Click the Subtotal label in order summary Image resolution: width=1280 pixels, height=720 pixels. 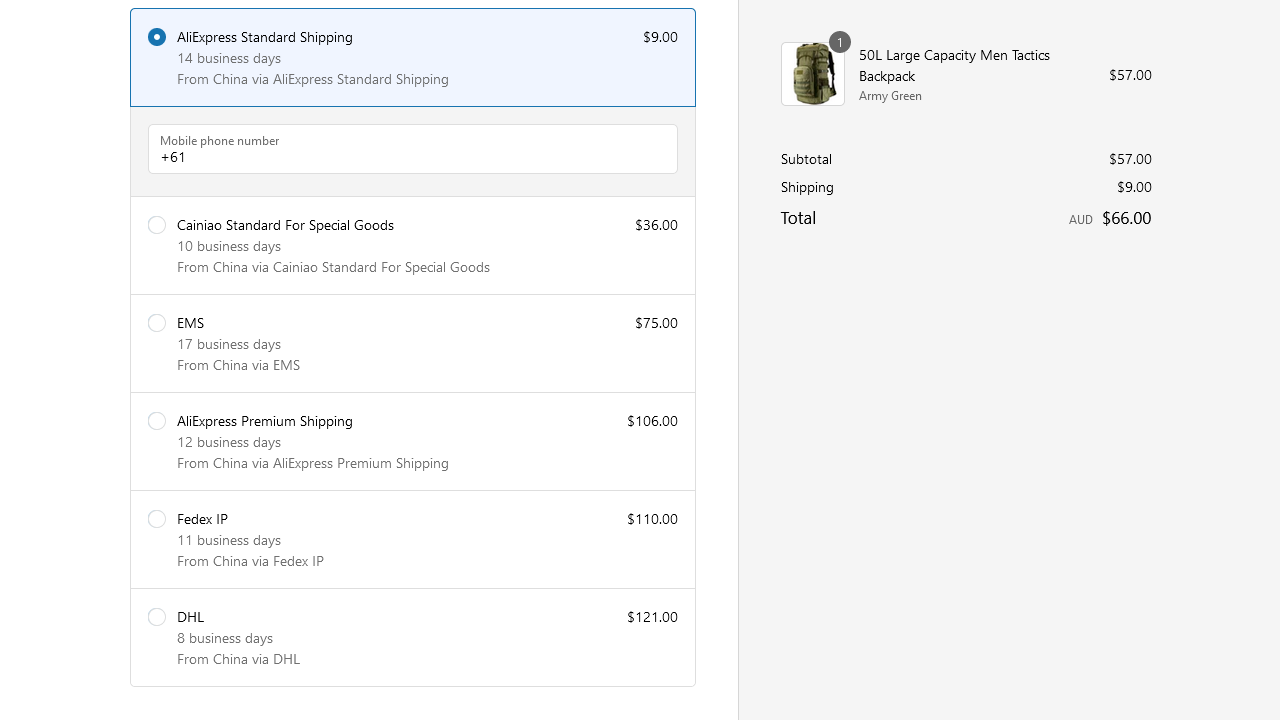click(806, 159)
